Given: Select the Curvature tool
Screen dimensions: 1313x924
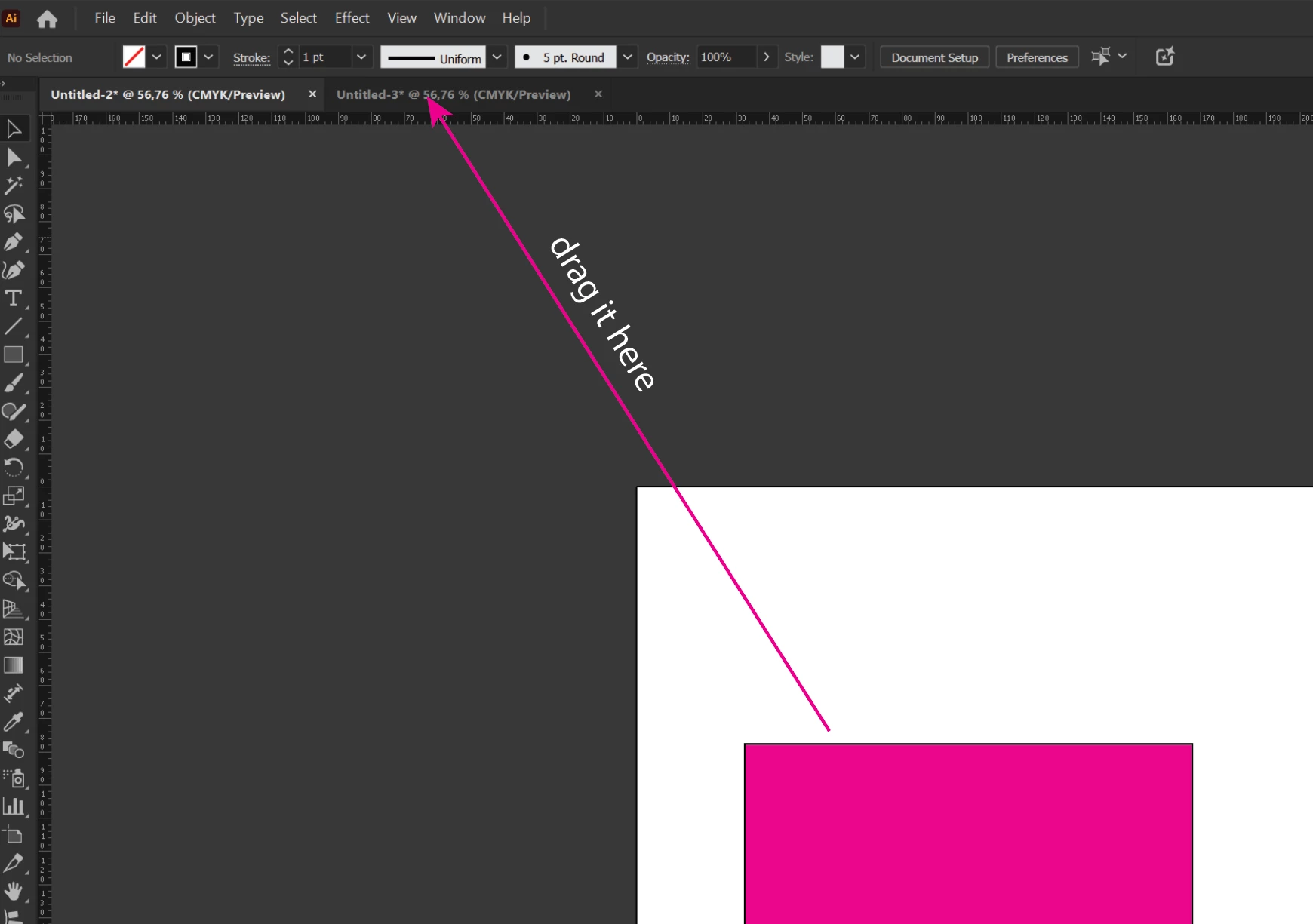Looking at the screenshot, I should [x=14, y=270].
